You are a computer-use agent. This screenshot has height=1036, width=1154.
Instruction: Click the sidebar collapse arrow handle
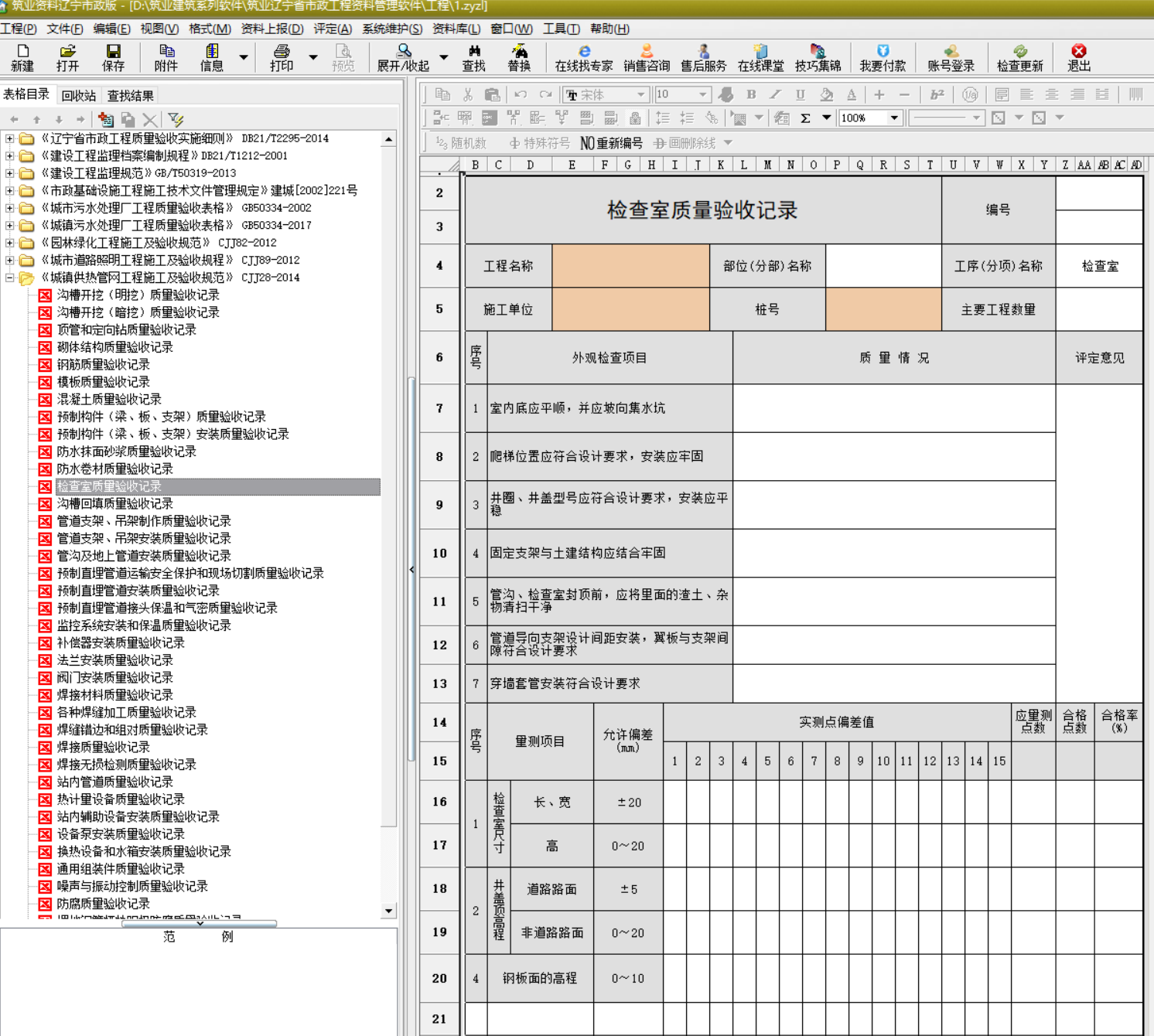click(411, 570)
